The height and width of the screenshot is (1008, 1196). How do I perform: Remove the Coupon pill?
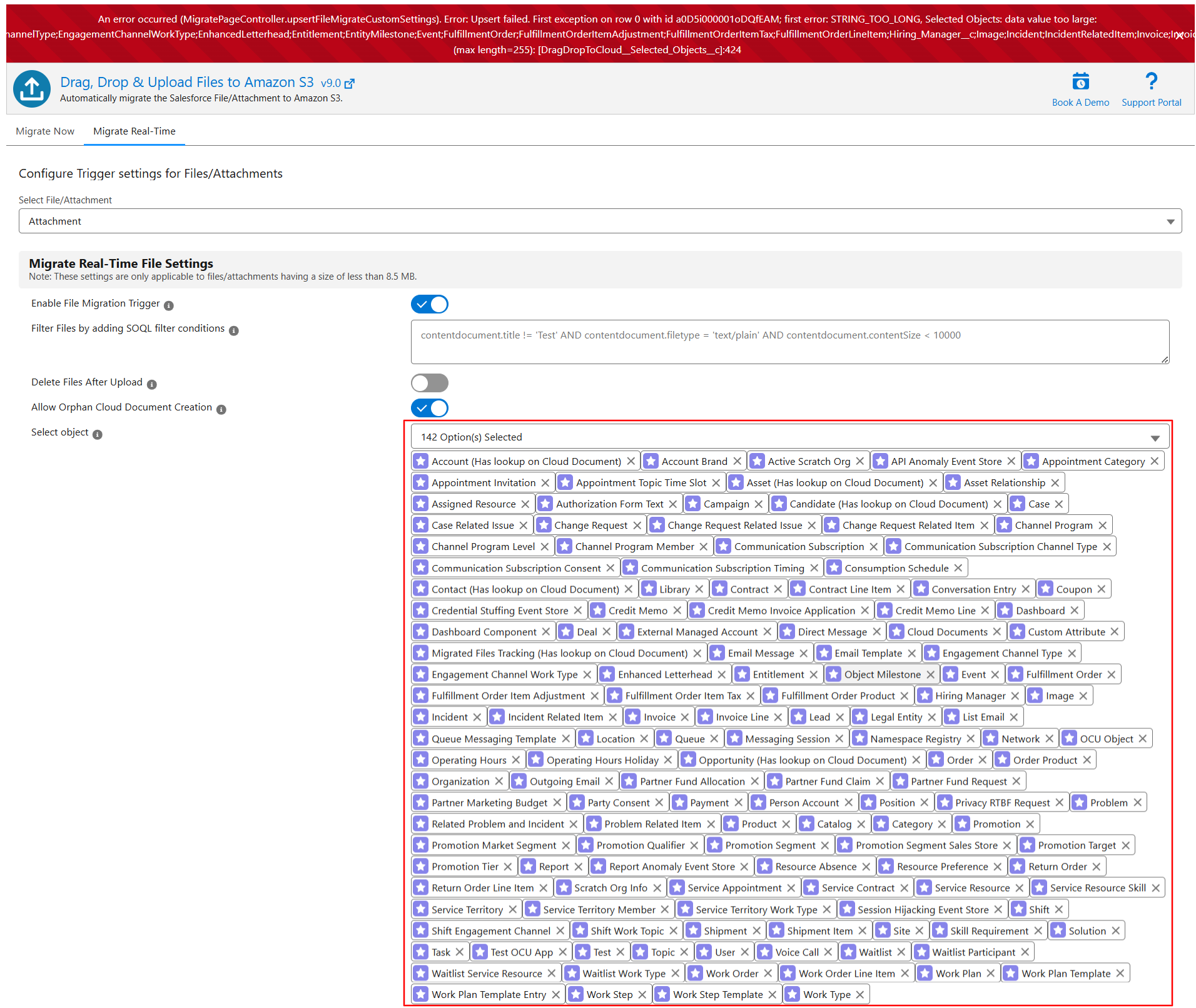click(x=1102, y=589)
